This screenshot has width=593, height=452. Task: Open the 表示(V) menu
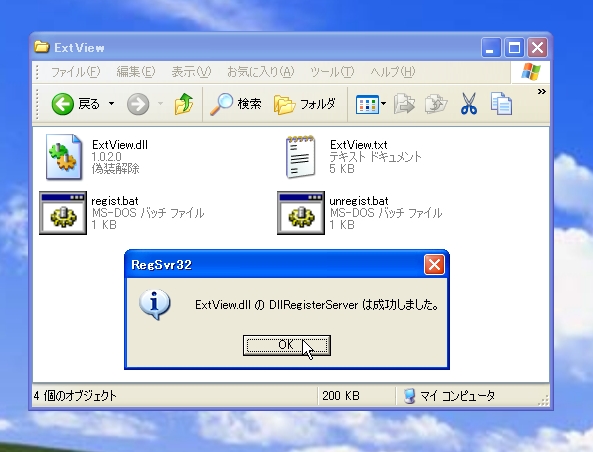click(x=191, y=71)
